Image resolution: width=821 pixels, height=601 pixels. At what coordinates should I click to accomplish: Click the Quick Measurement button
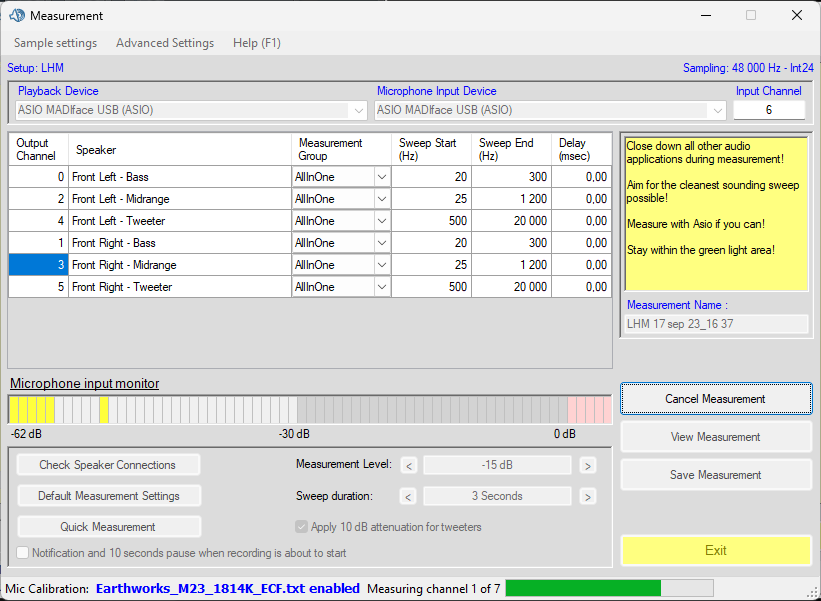coord(108,527)
